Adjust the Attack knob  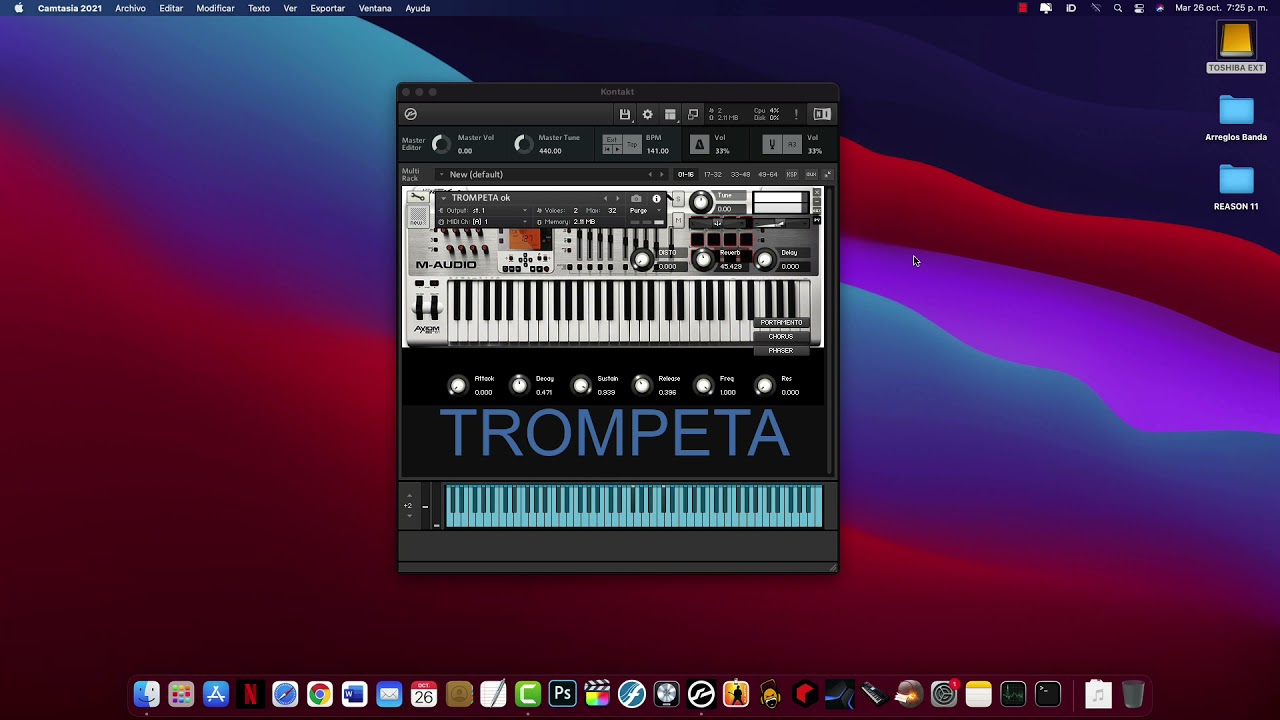click(x=457, y=386)
